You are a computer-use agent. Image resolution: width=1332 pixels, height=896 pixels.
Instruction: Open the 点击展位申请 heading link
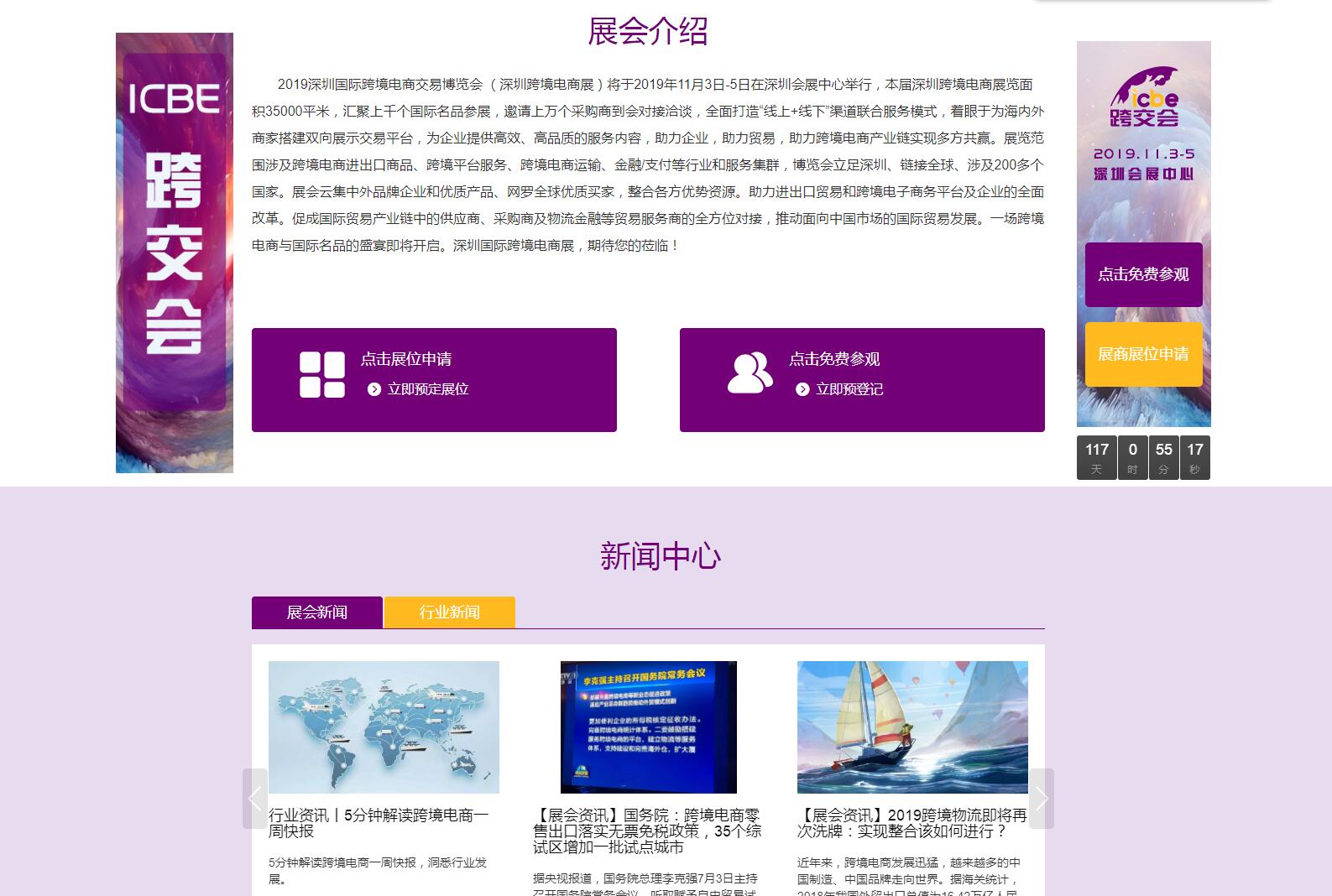(406, 359)
